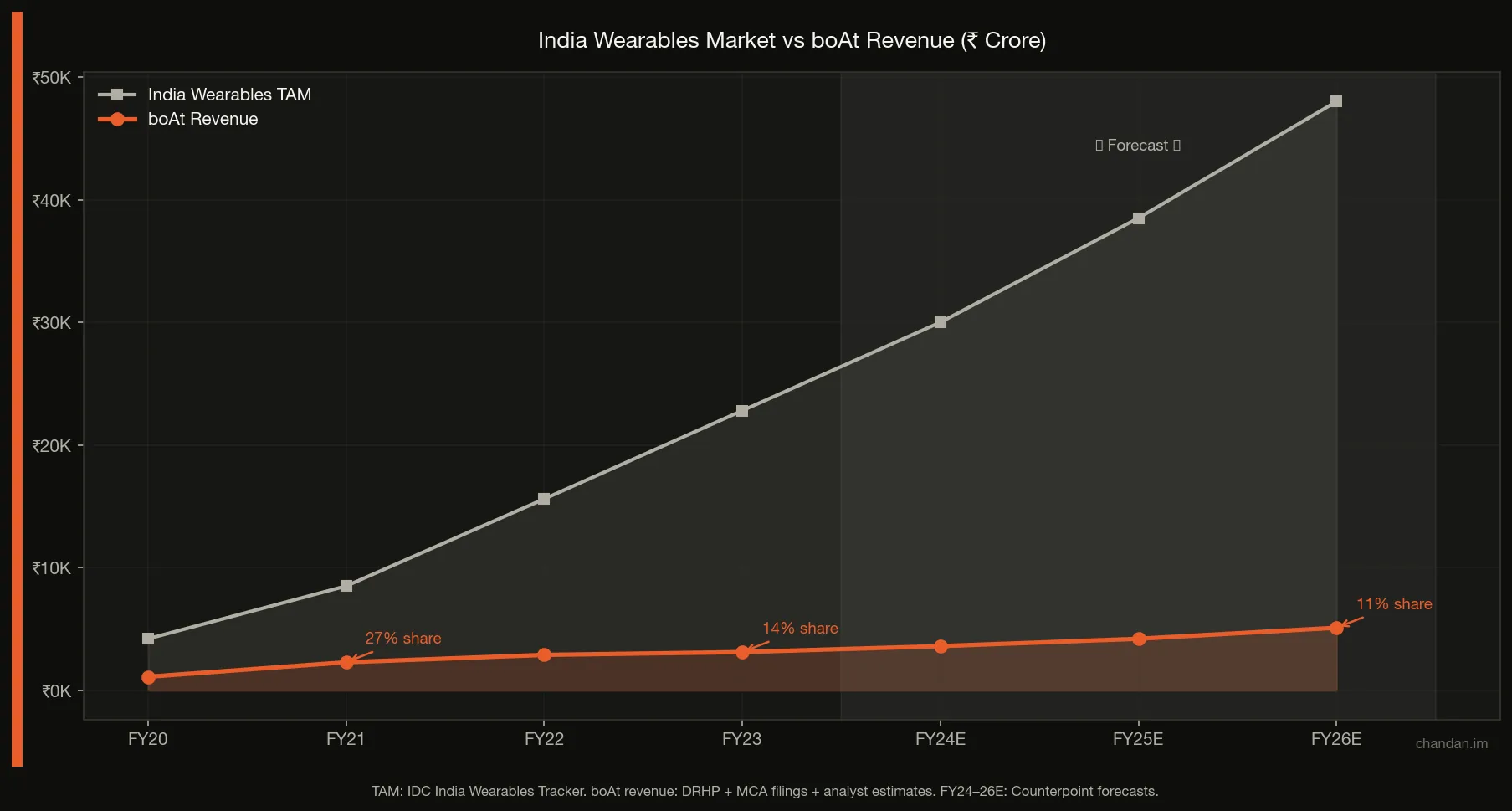
Task: Select the boAt revenue point for FY24E
Action: coord(941,646)
